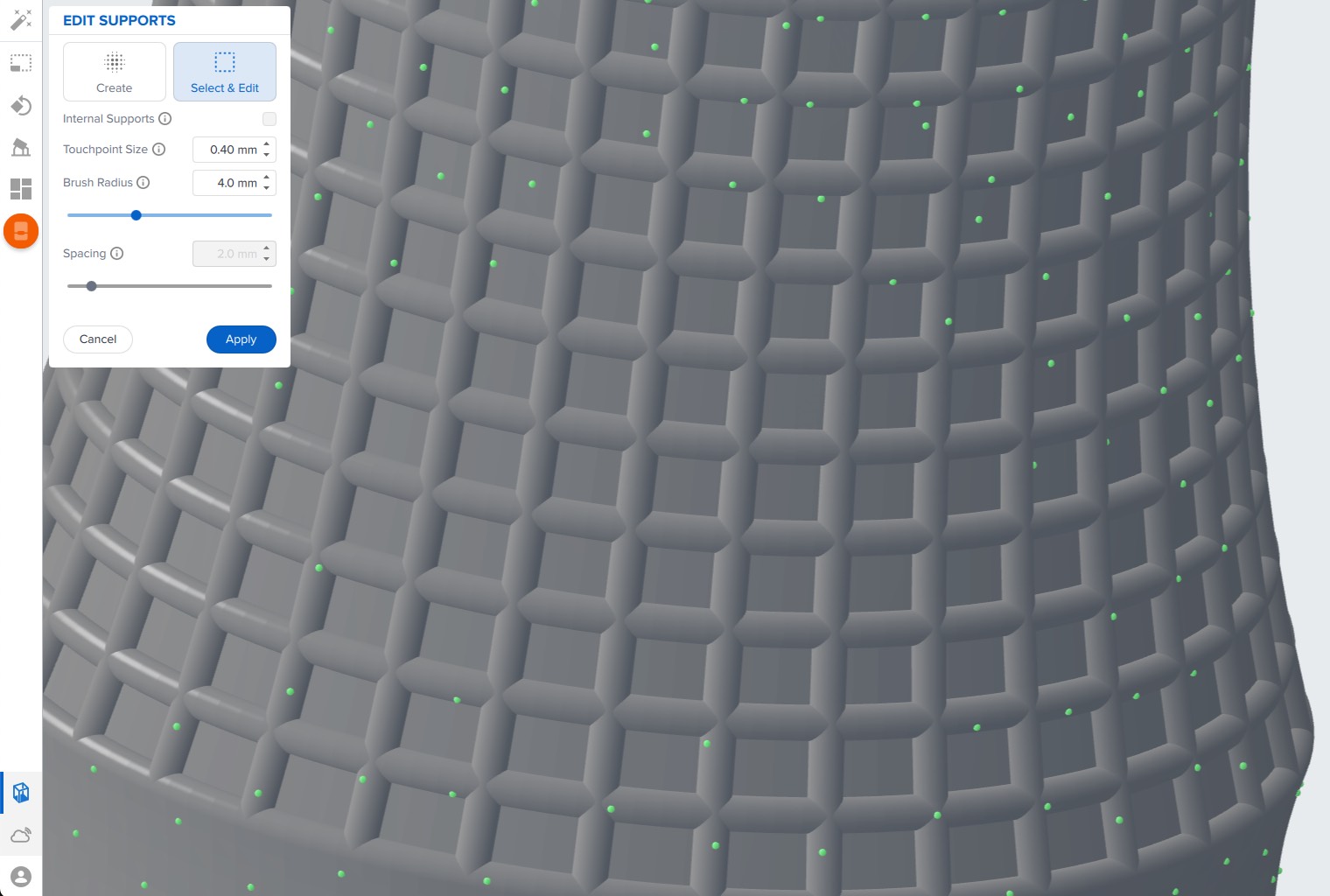Show info for Internal Supports
The height and width of the screenshot is (896, 1330).
click(x=164, y=119)
